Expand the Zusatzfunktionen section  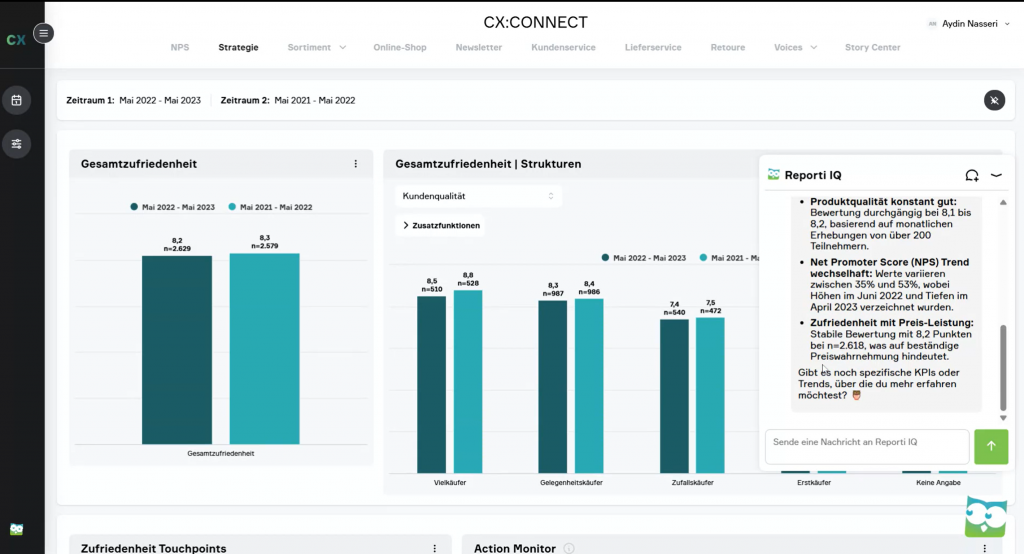[441, 226]
